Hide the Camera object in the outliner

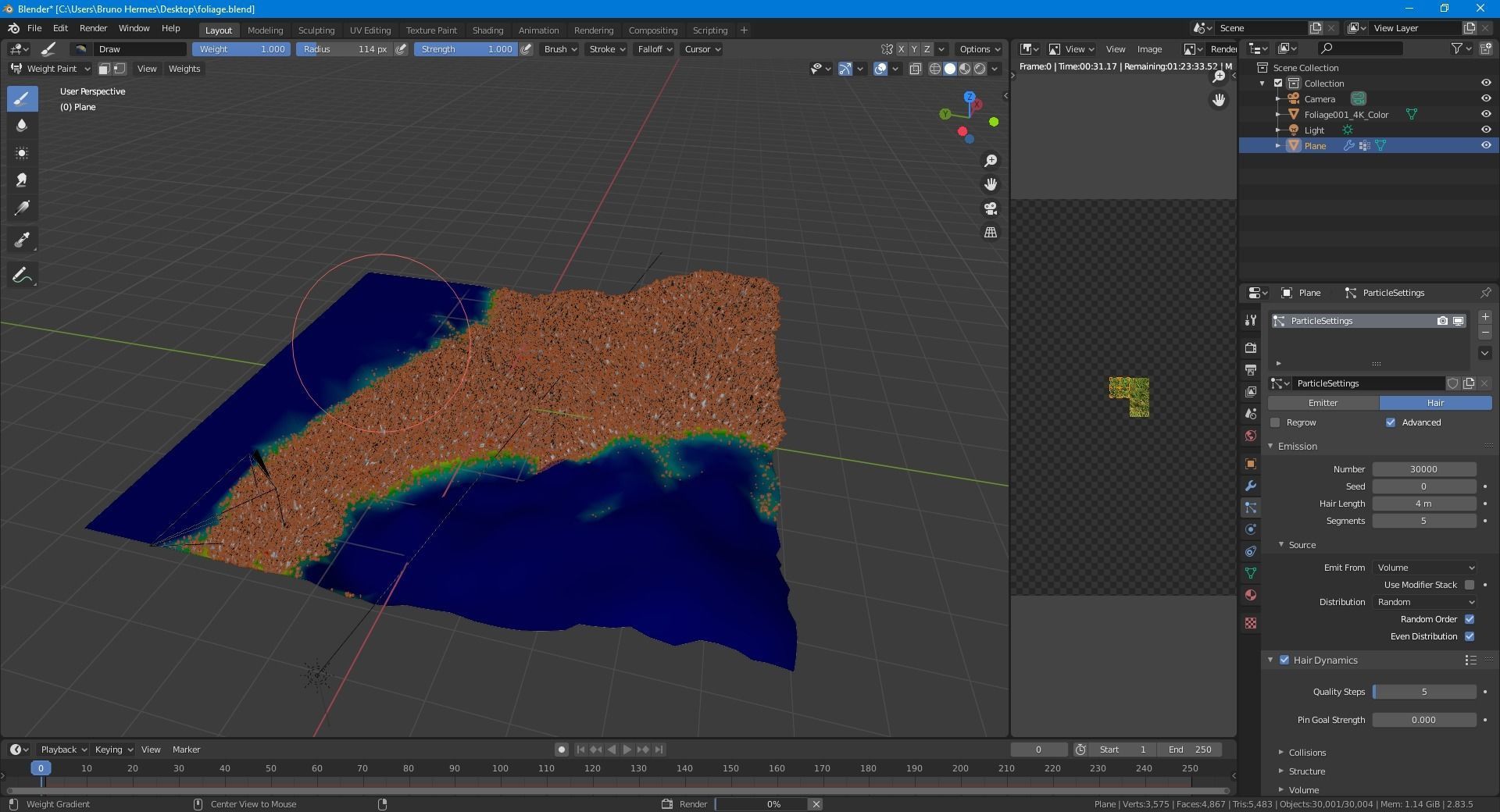tap(1486, 99)
